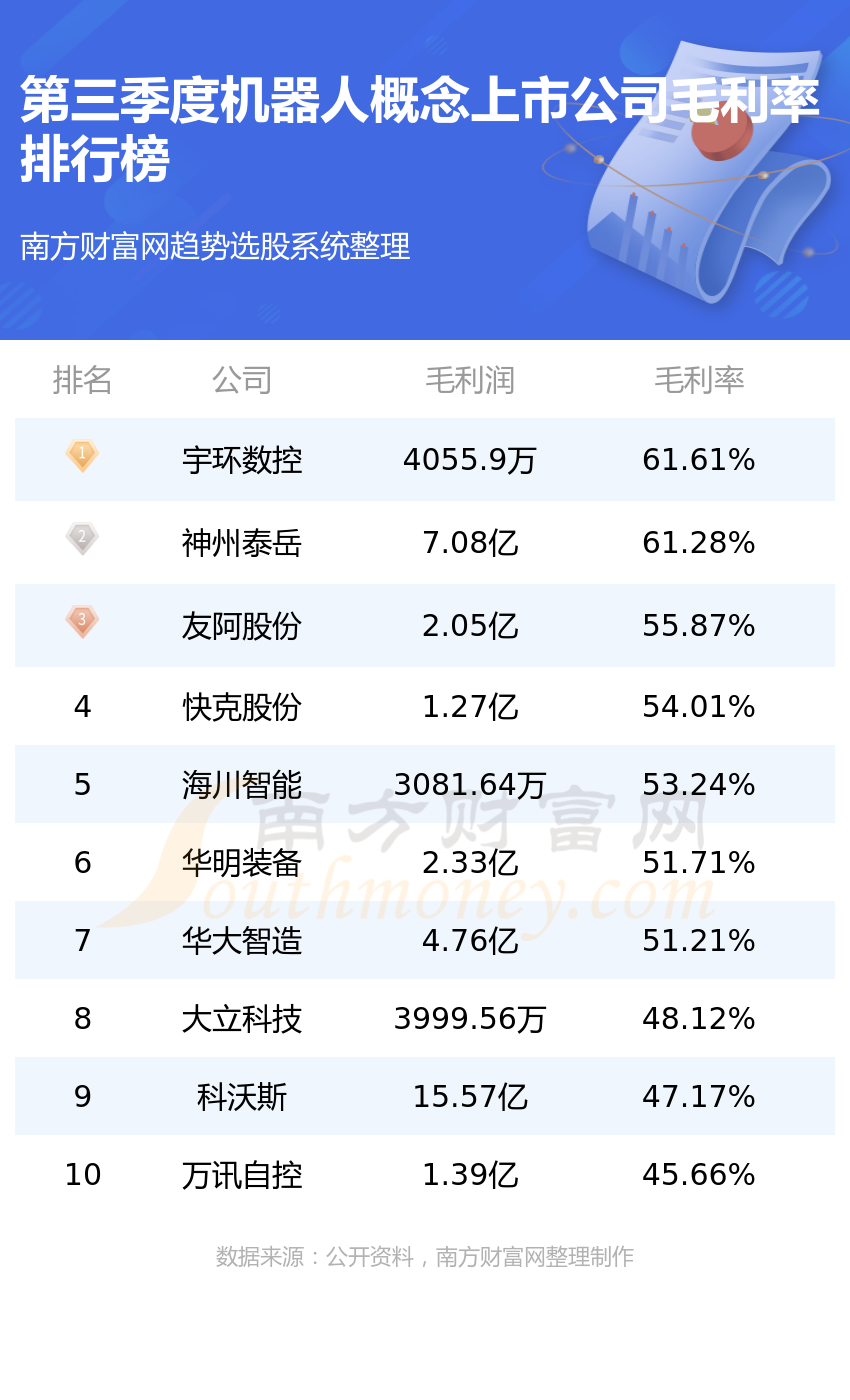Click the 45.66% margin of 万讯自控
This screenshot has height=1400, width=850.
click(698, 1175)
